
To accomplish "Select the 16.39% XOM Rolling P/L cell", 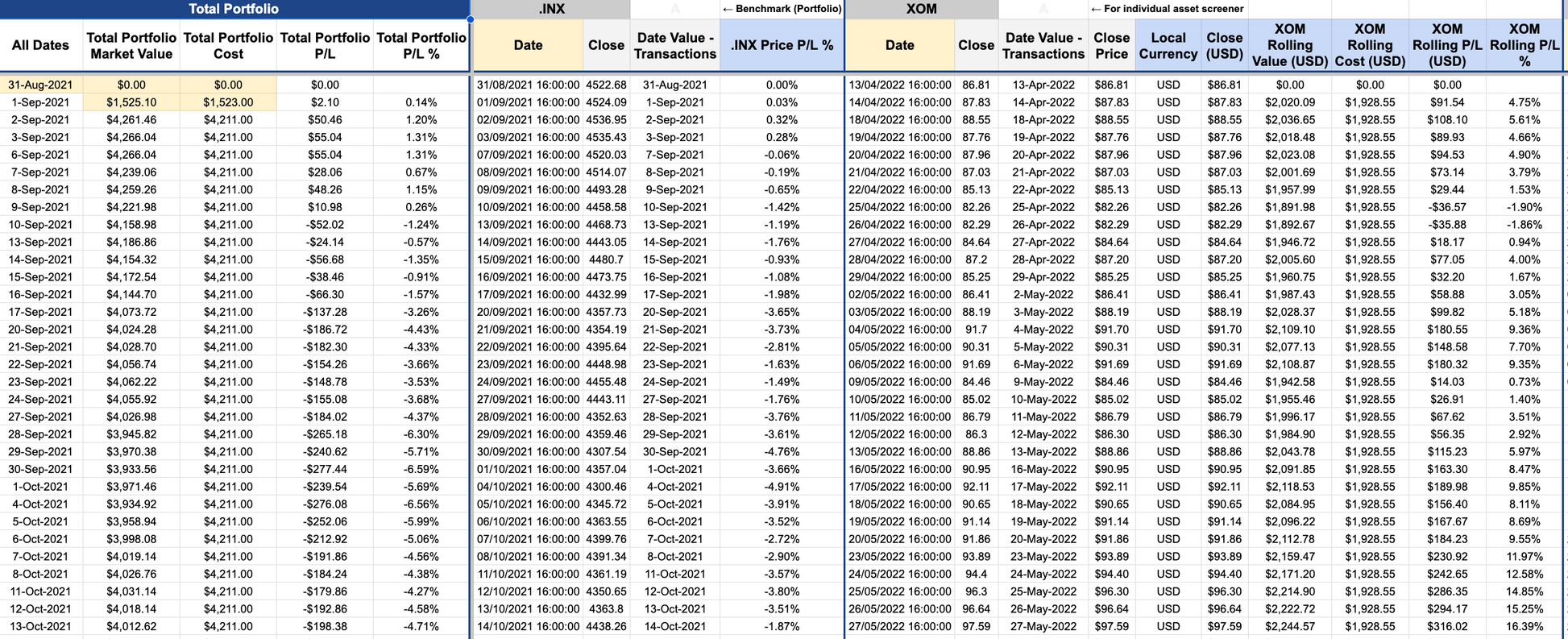I will click(1524, 626).
